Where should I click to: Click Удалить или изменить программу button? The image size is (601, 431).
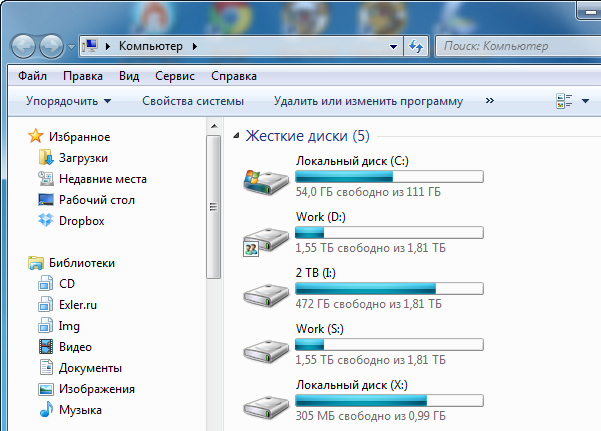(368, 101)
